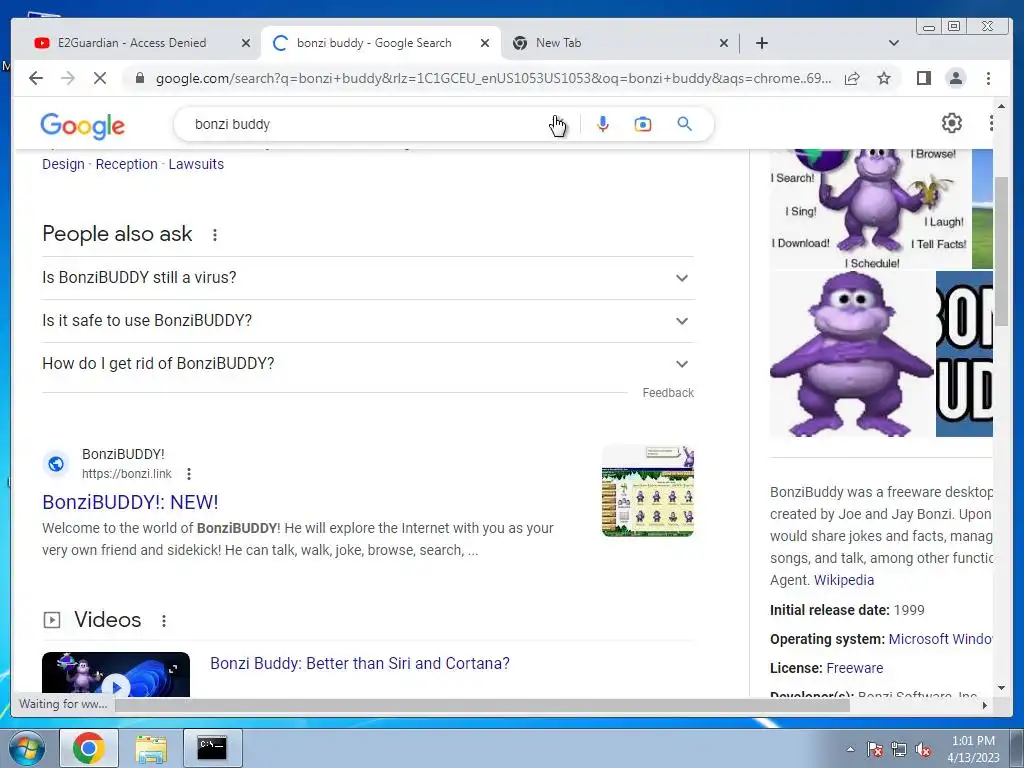
Task: Open the Chrome side panel icon
Action: pos(923,78)
